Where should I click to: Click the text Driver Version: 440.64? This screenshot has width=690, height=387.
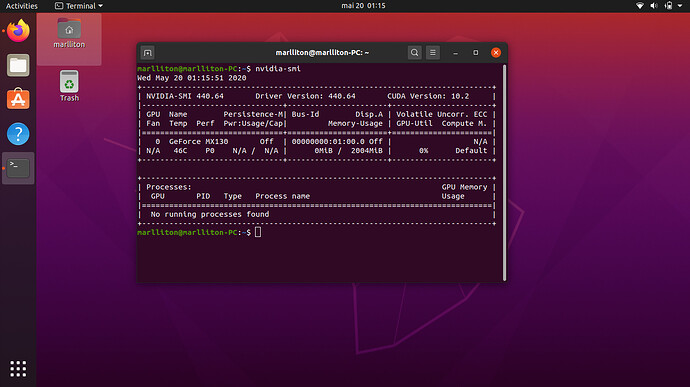pyautogui.click(x=305, y=96)
